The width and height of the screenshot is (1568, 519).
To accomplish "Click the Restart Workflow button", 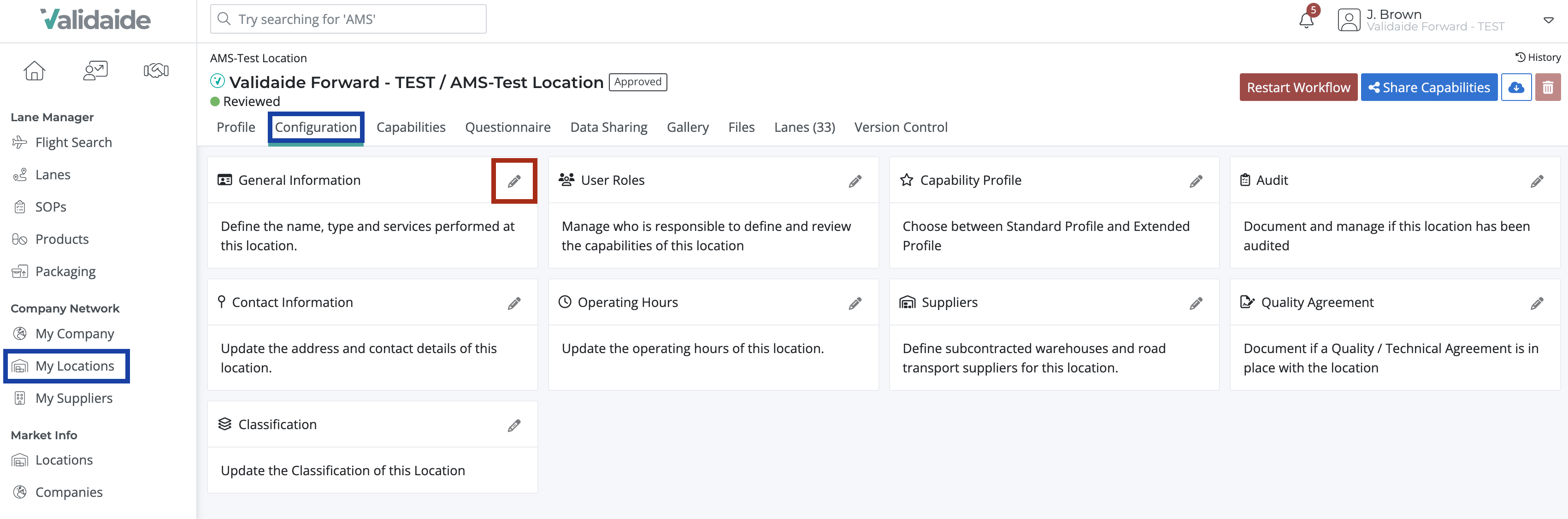I will (x=1298, y=88).
